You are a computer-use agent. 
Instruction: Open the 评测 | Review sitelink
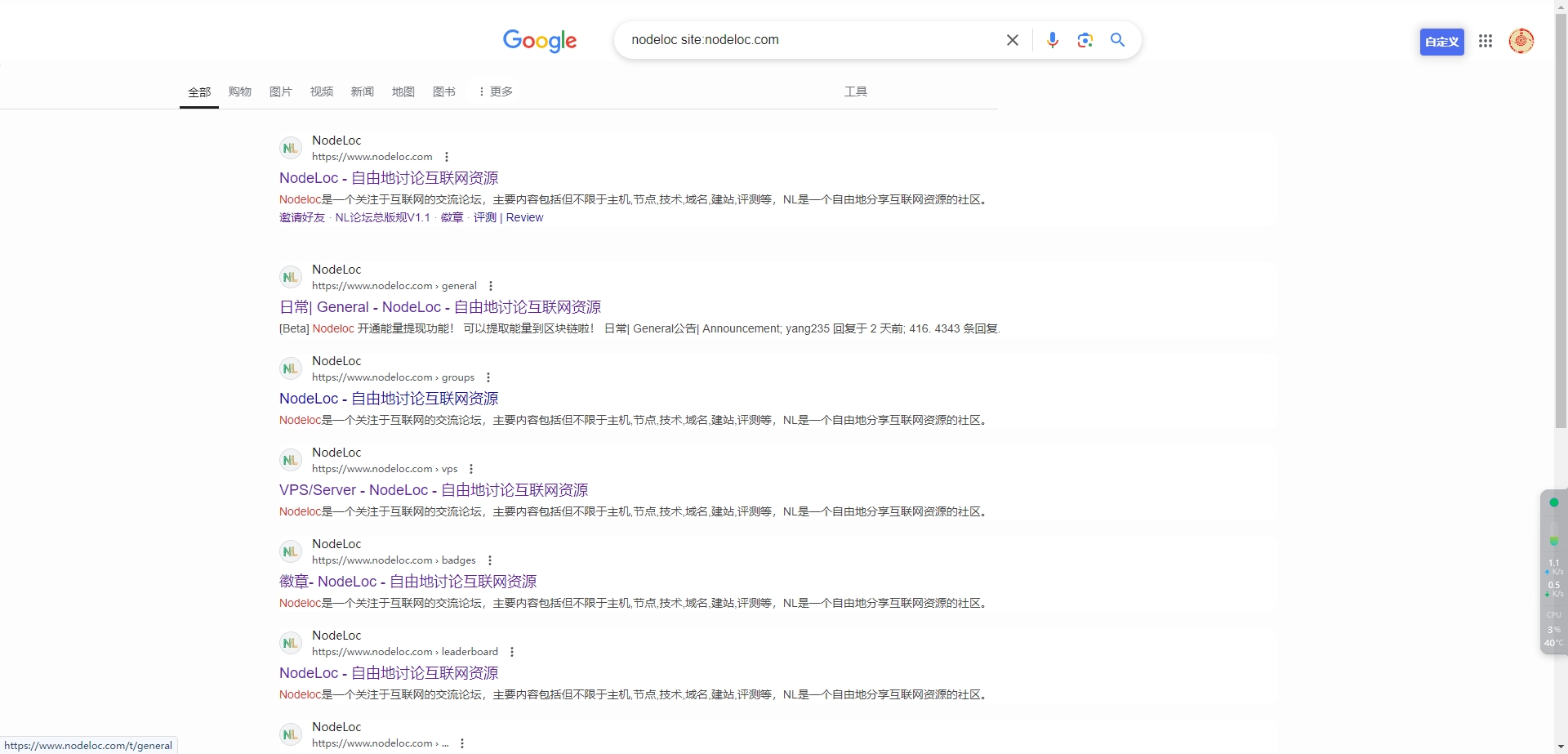pyautogui.click(x=508, y=217)
